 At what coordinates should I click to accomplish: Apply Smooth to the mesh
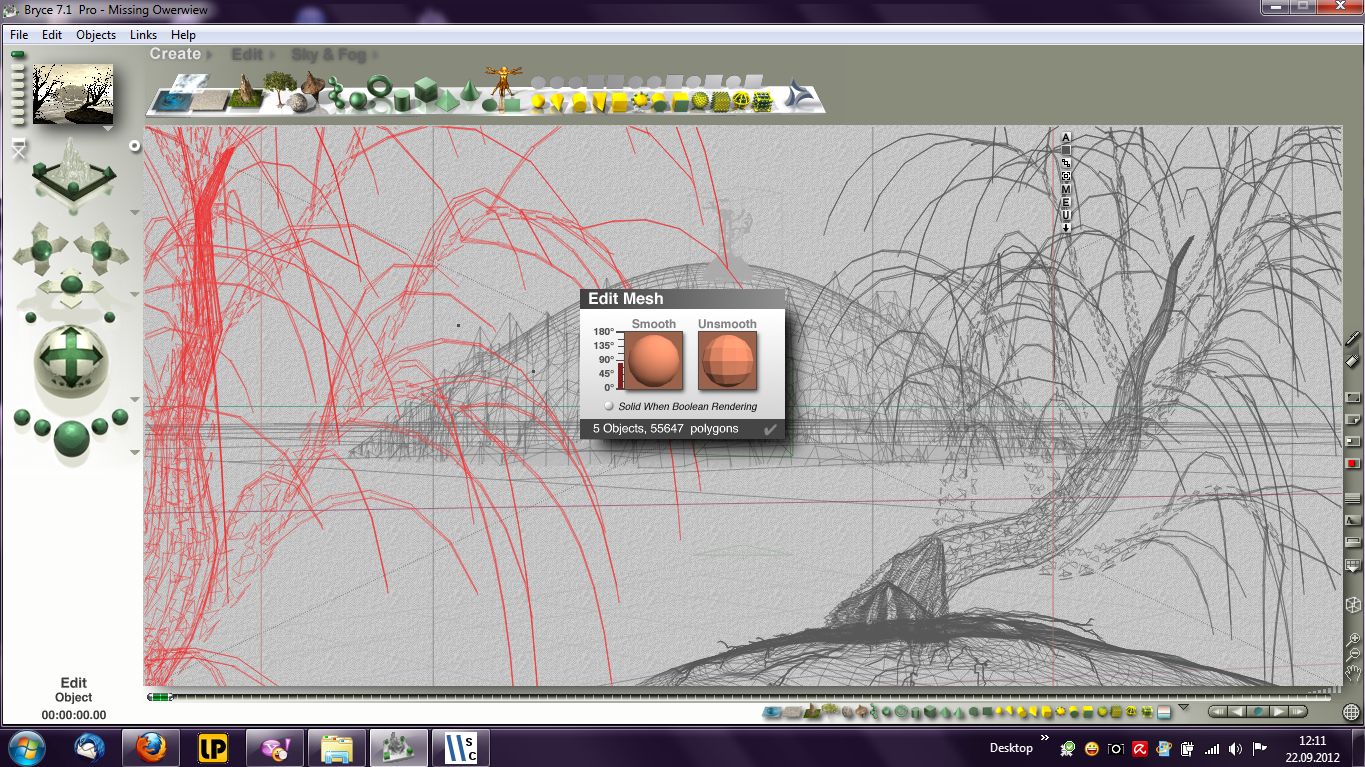click(655, 361)
